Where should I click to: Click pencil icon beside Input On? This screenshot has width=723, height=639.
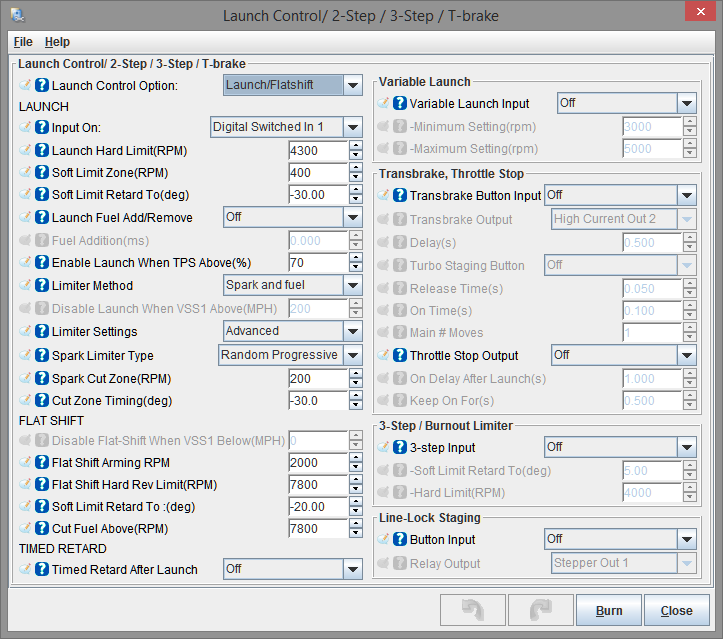tap(26, 127)
